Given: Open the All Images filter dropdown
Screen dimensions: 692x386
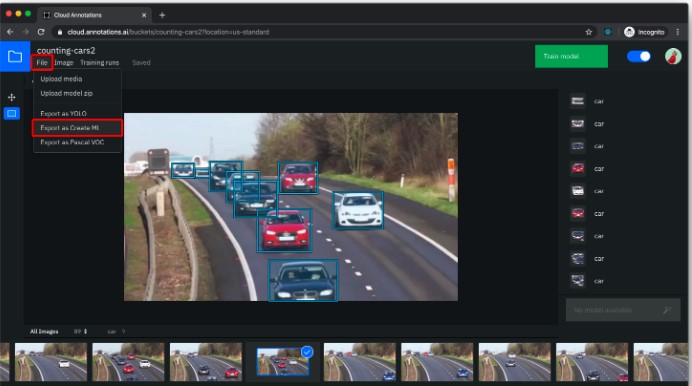Looking at the screenshot, I should 44,331.
